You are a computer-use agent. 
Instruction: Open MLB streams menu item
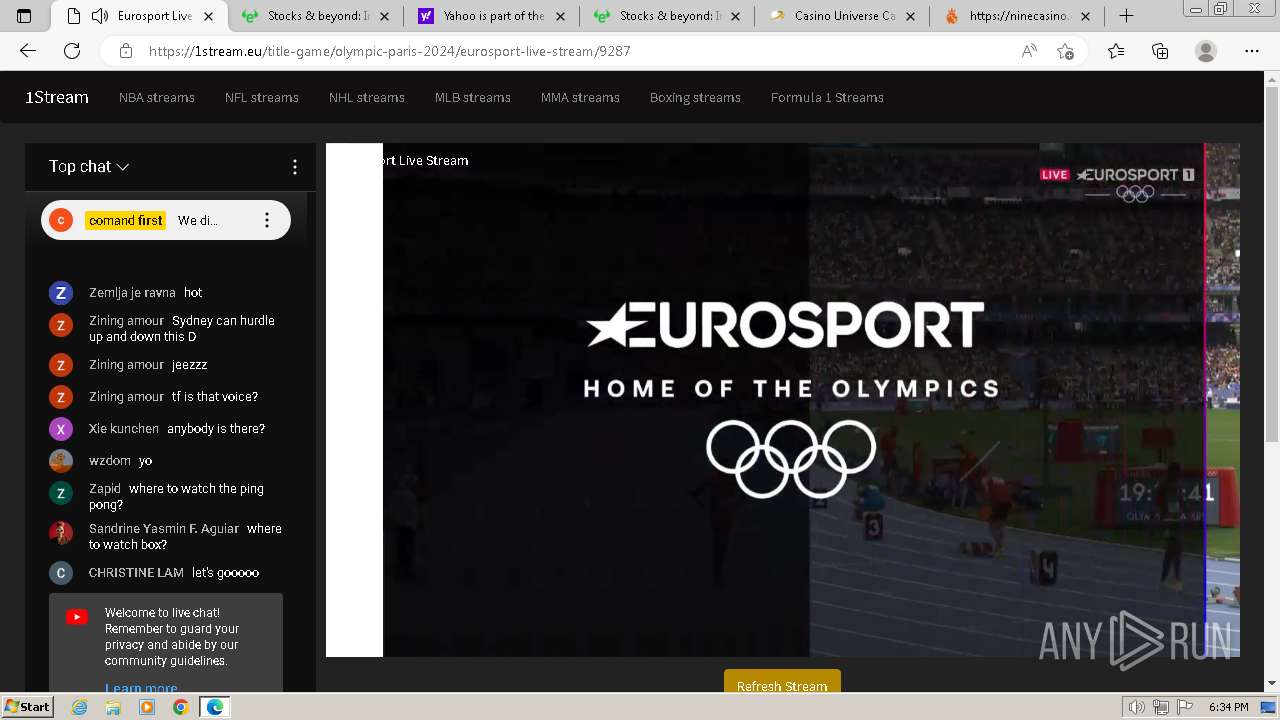[473, 97]
